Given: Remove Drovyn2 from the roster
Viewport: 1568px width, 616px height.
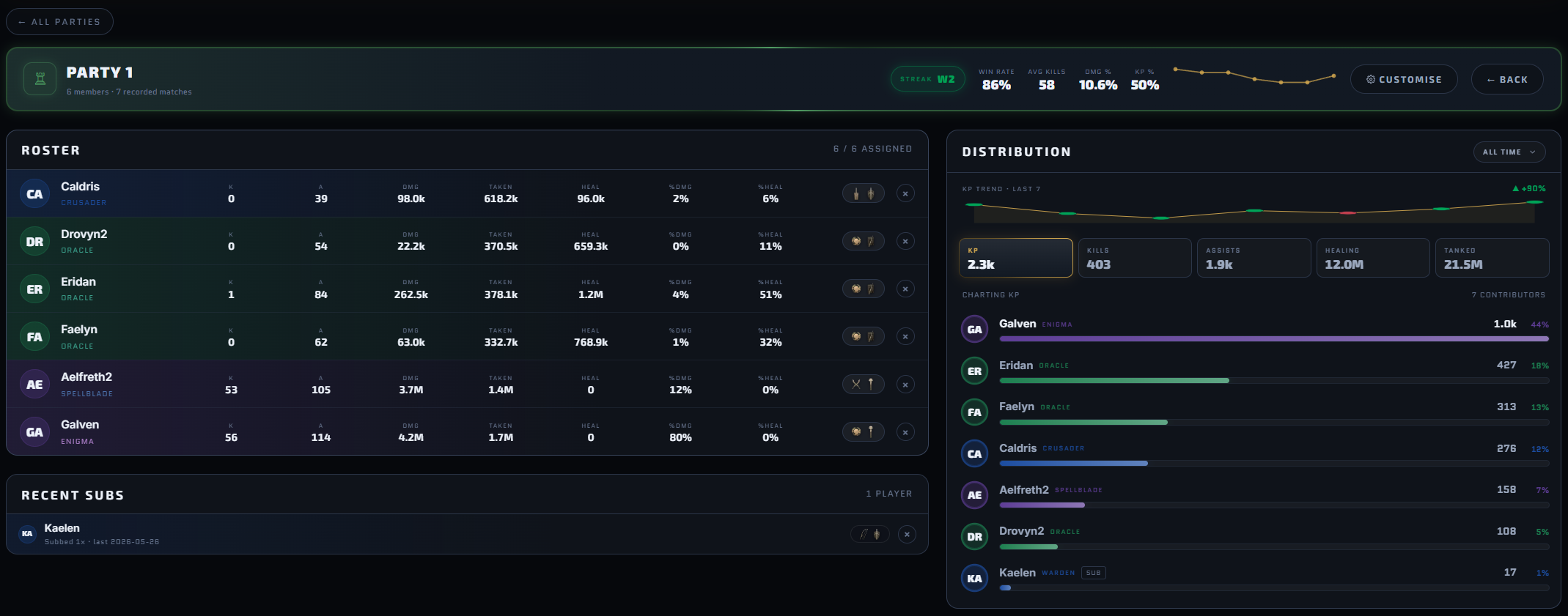Looking at the screenshot, I should tap(905, 241).
